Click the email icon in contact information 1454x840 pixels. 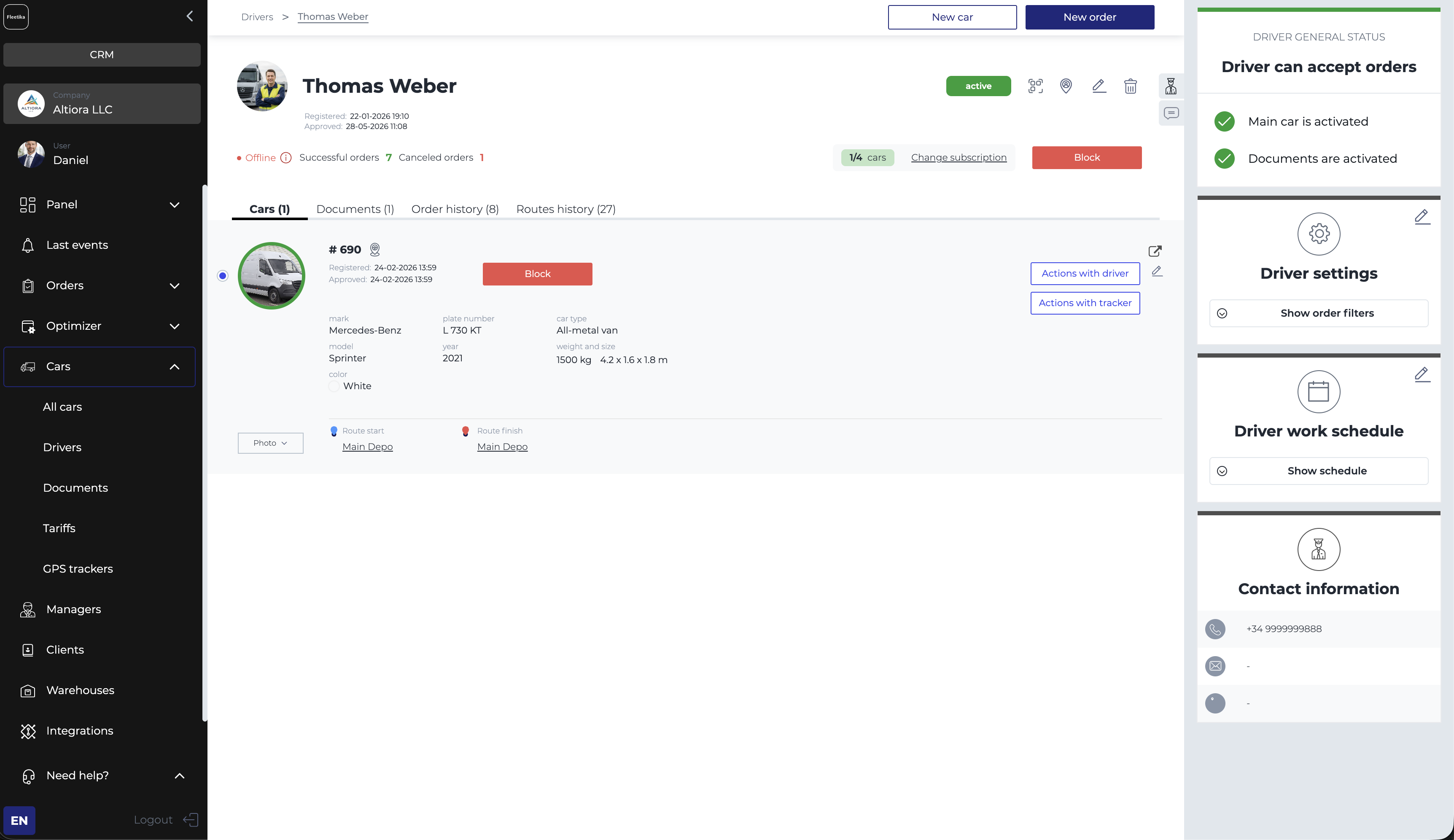1215,666
